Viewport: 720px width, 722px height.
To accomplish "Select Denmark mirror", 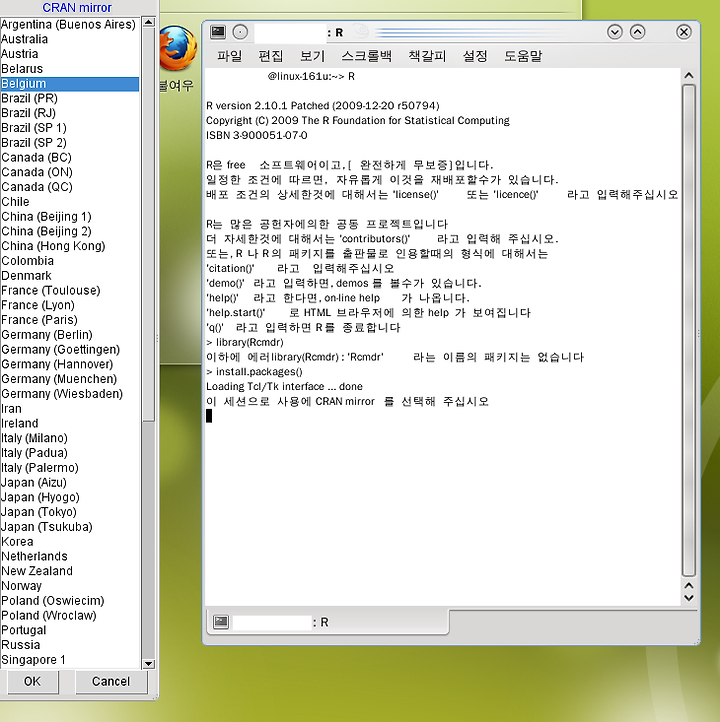I will 70,276.
